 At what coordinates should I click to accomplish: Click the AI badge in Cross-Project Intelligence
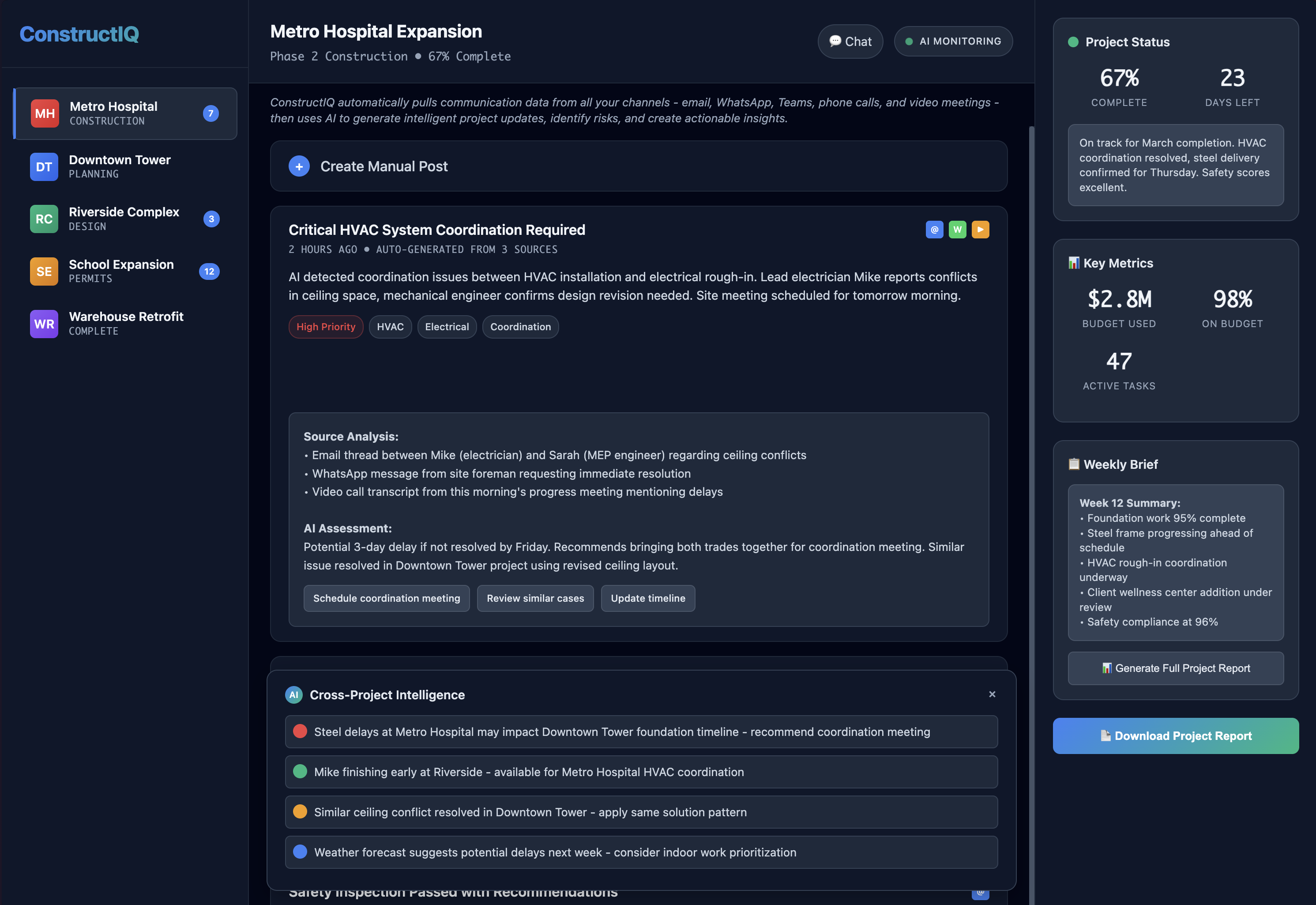(x=293, y=694)
